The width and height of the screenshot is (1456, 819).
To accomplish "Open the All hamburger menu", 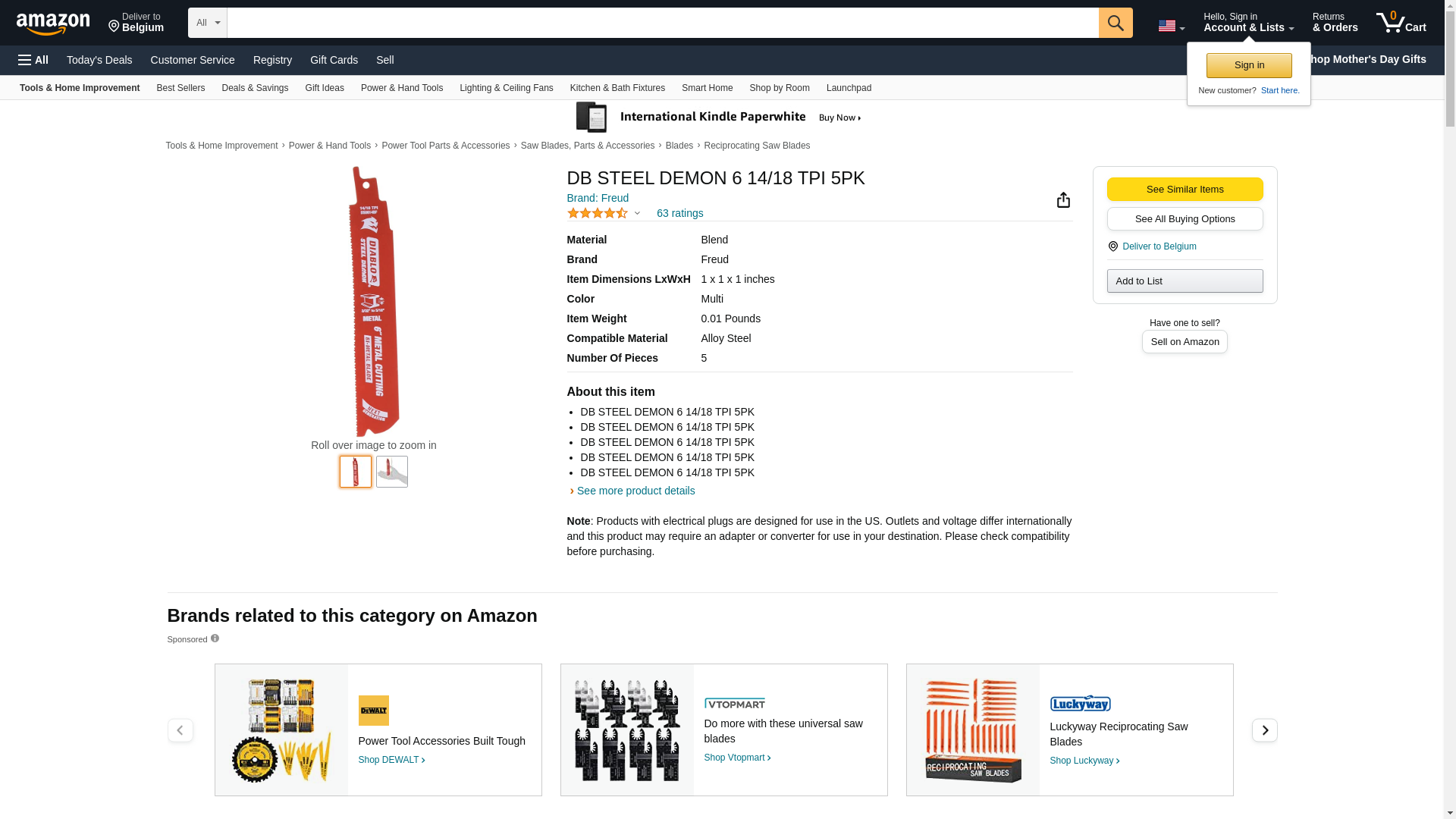I will point(33,60).
